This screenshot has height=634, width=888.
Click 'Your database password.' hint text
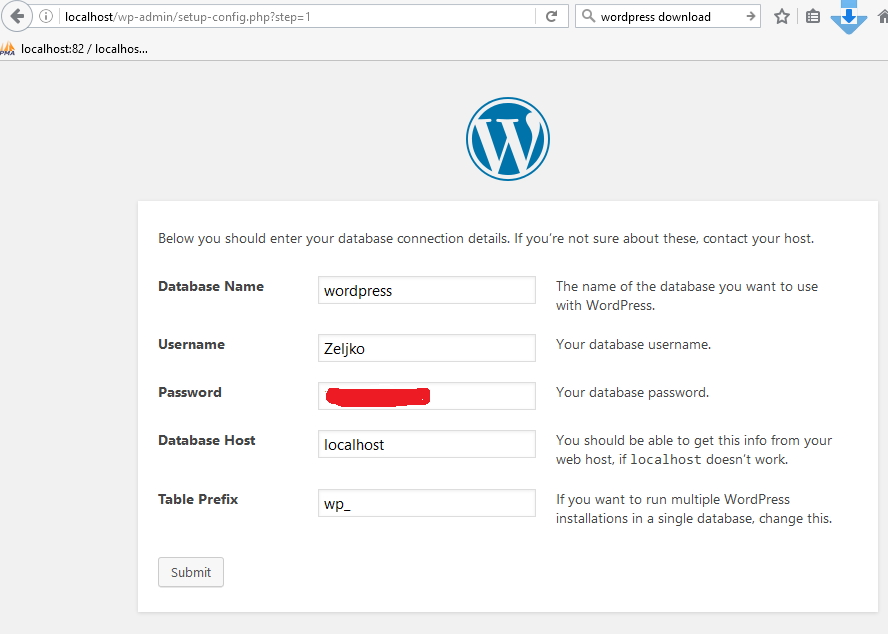pos(632,392)
